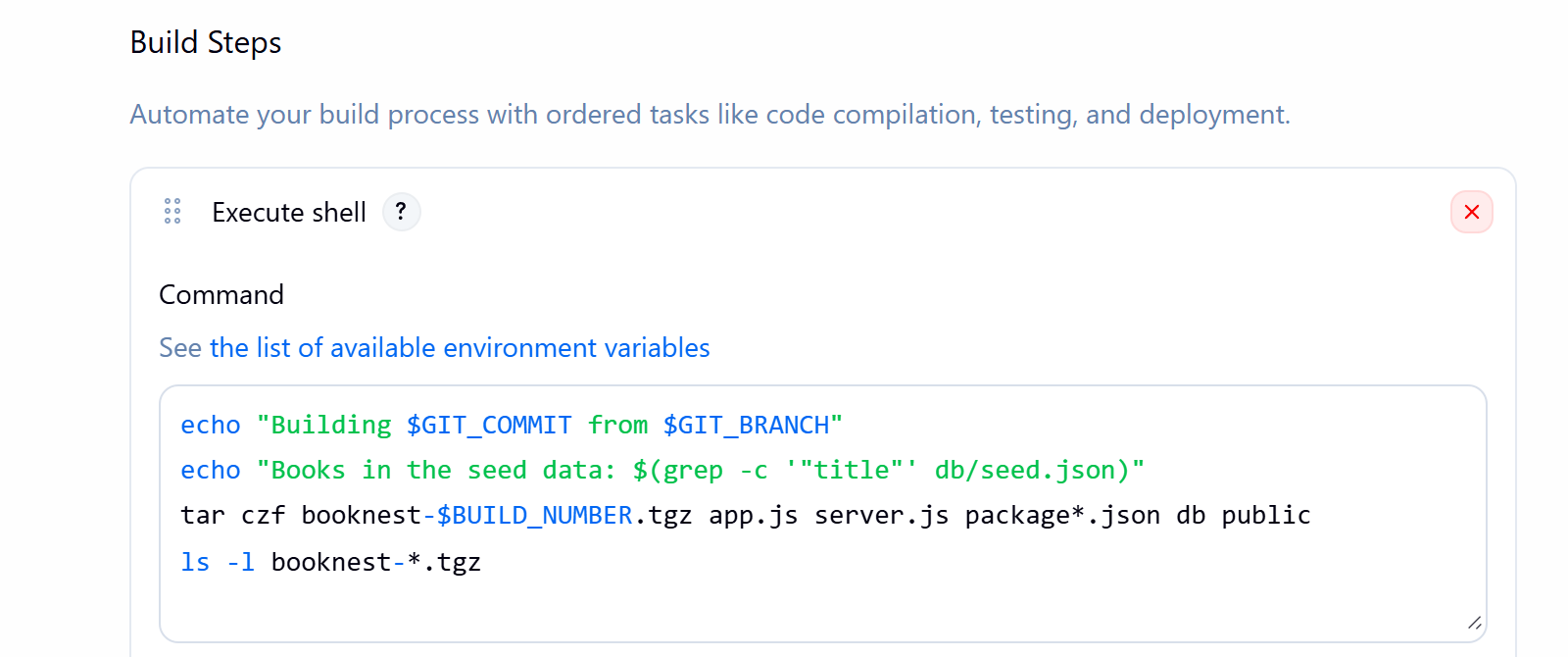Select the Build Steps heading
The image size is (1568, 657).
206,43
